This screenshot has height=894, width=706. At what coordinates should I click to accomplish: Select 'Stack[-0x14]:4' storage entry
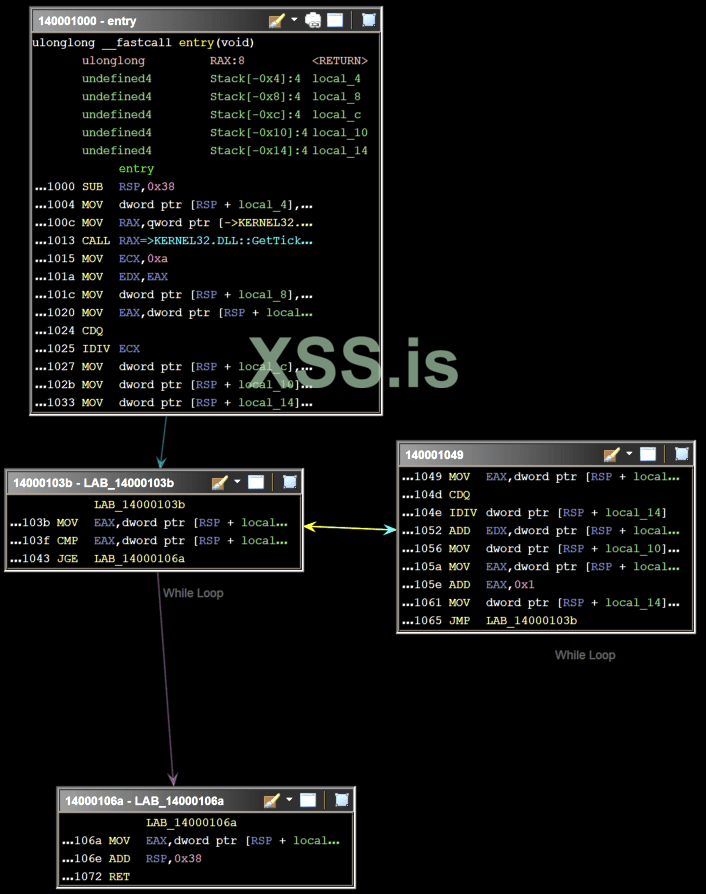(x=259, y=151)
